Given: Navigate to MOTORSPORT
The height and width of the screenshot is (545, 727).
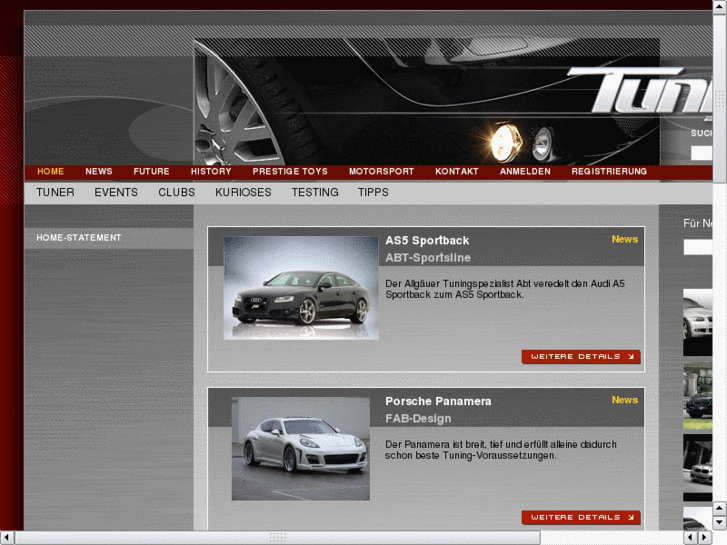Looking at the screenshot, I should pos(381,172).
